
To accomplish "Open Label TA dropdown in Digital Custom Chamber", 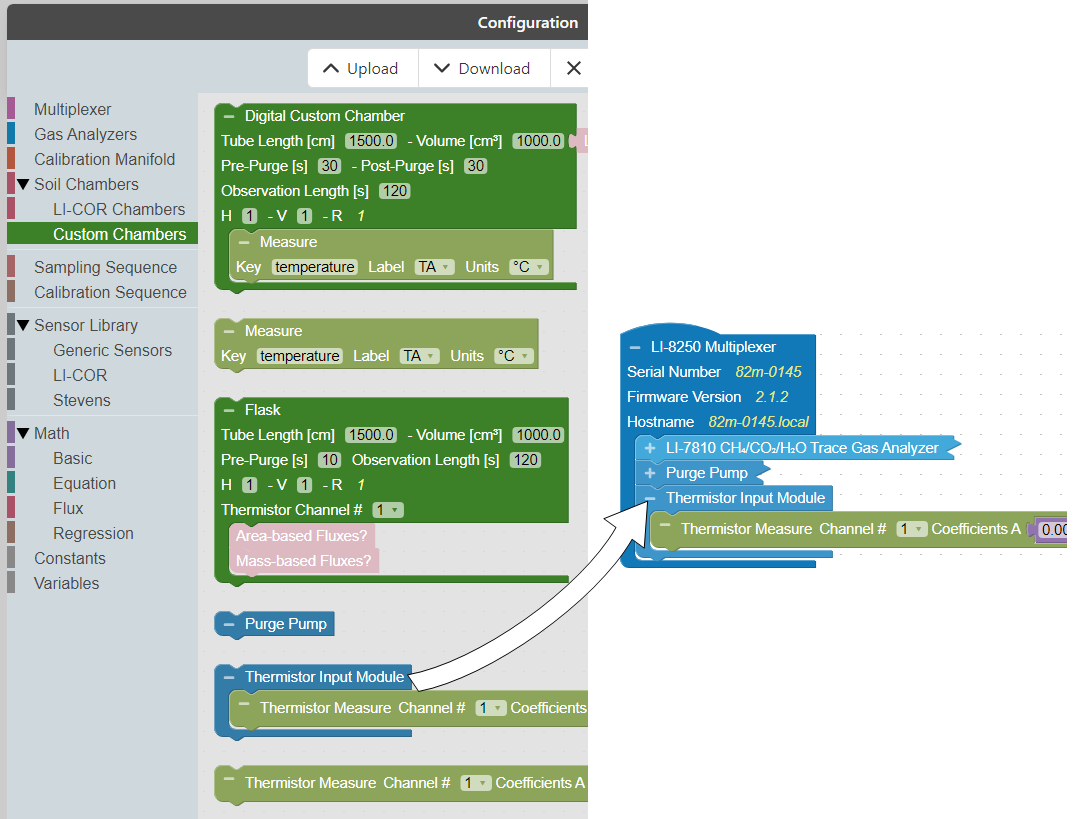I will pyautogui.click(x=434, y=267).
